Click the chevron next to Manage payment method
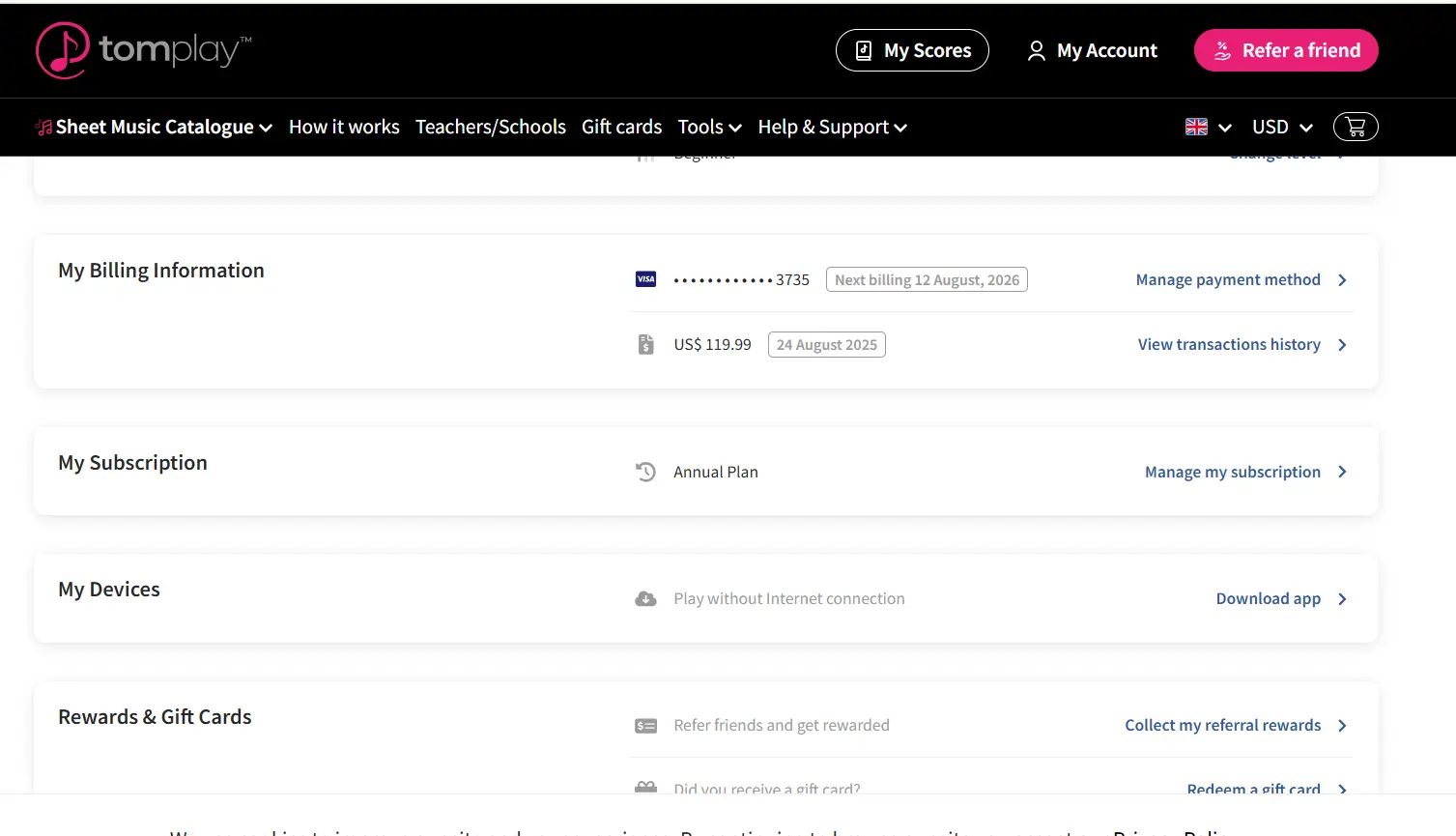This screenshot has height=836, width=1456. pyautogui.click(x=1342, y=279)
